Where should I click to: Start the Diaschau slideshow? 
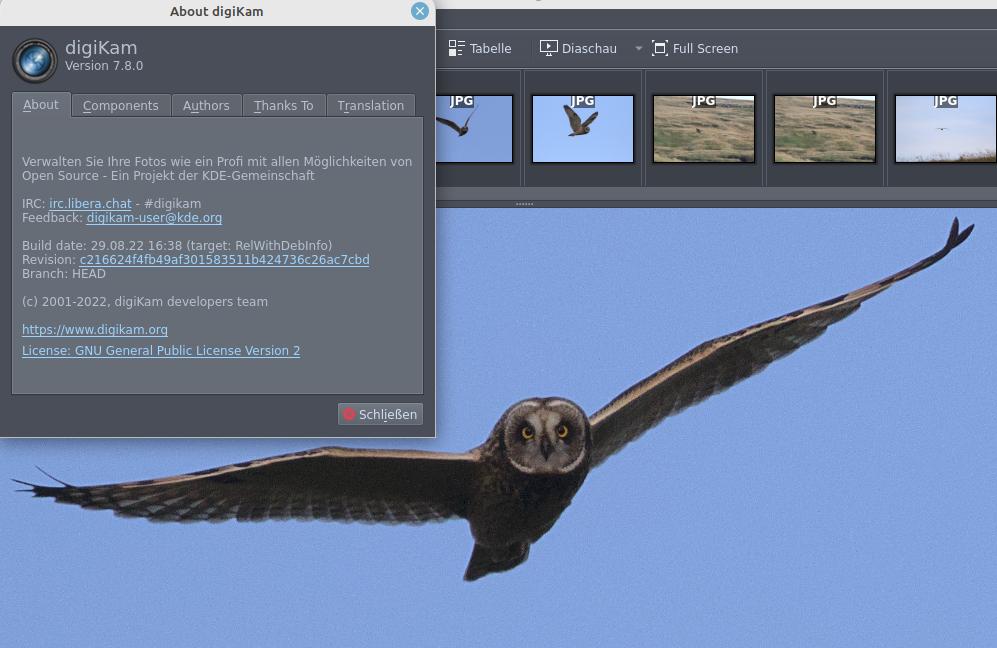579,48
